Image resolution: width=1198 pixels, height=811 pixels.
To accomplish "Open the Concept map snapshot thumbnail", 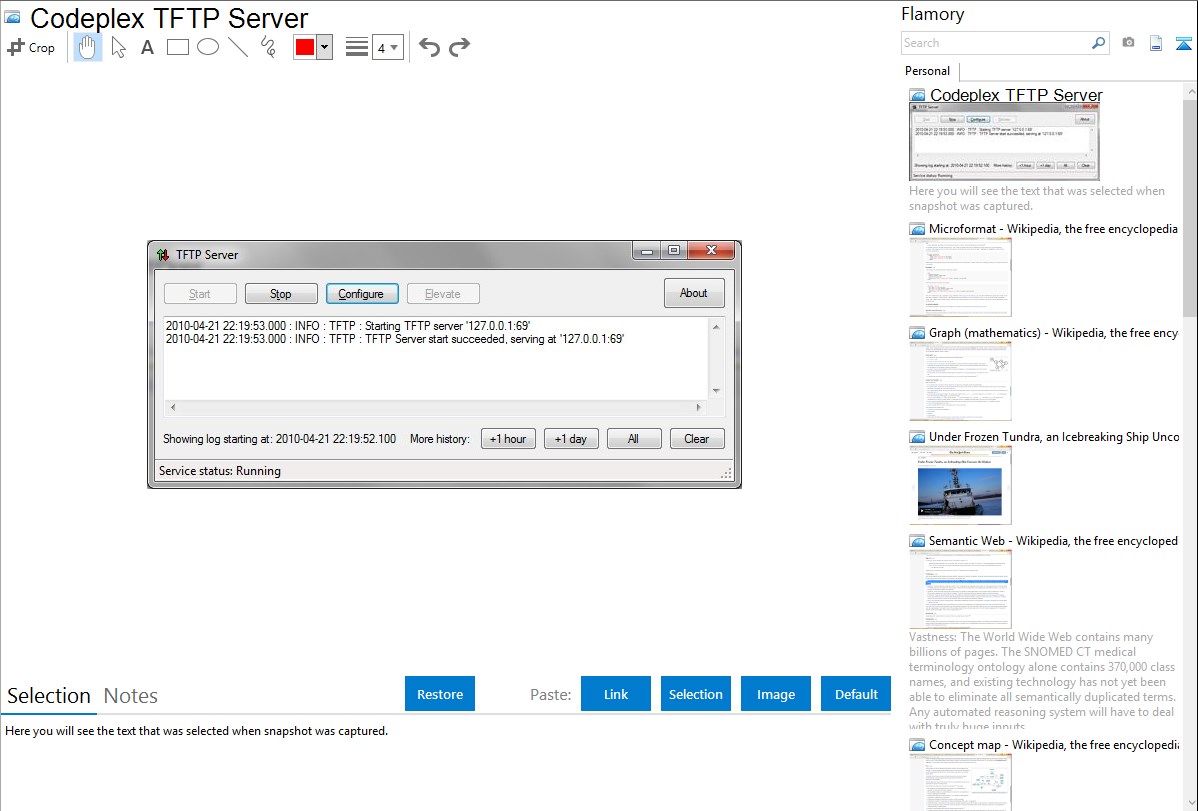I will tap(960, 782).
